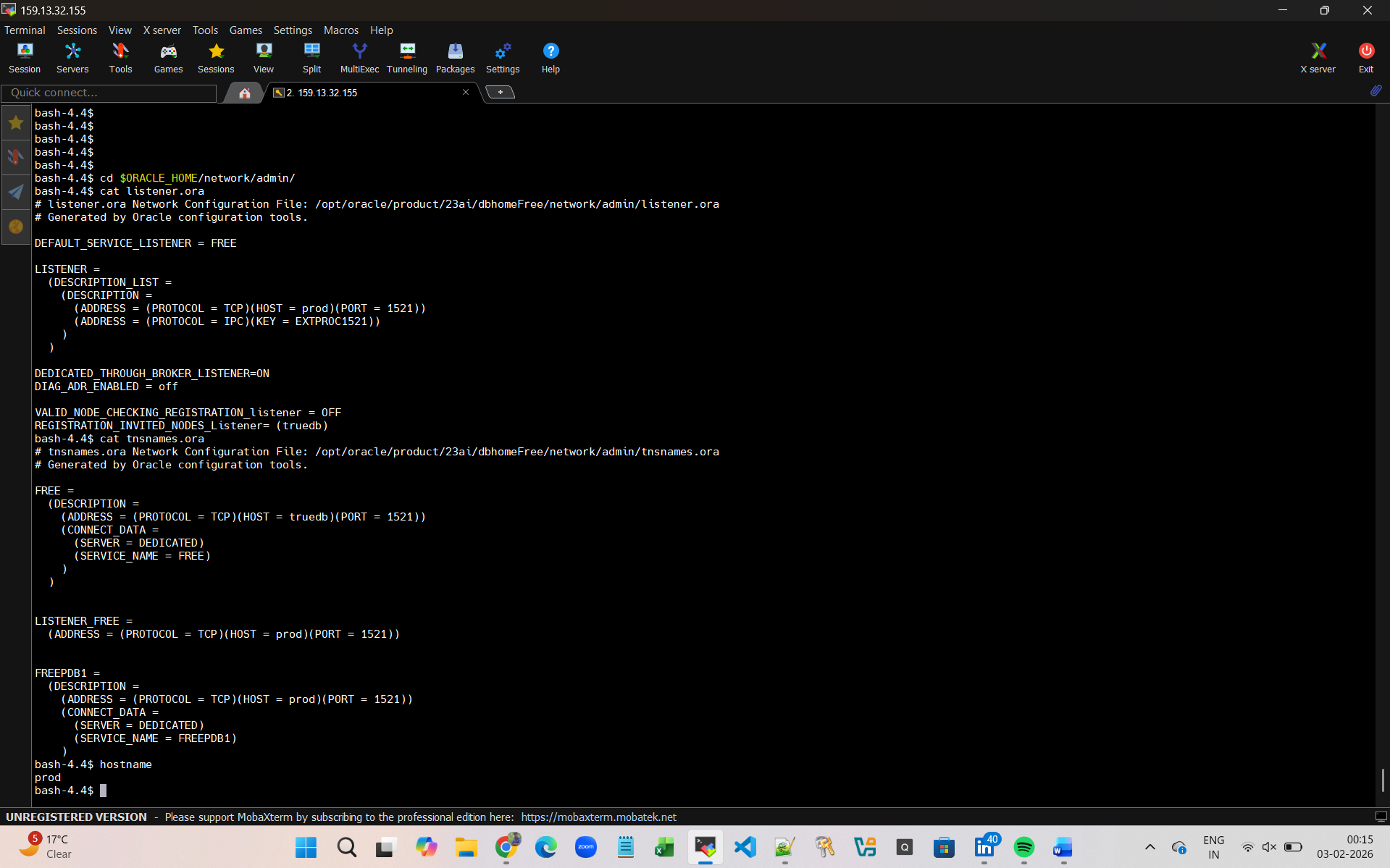Click the Servers icon in toolbar
The image size is (1390, 868).
tap(72, 58)
